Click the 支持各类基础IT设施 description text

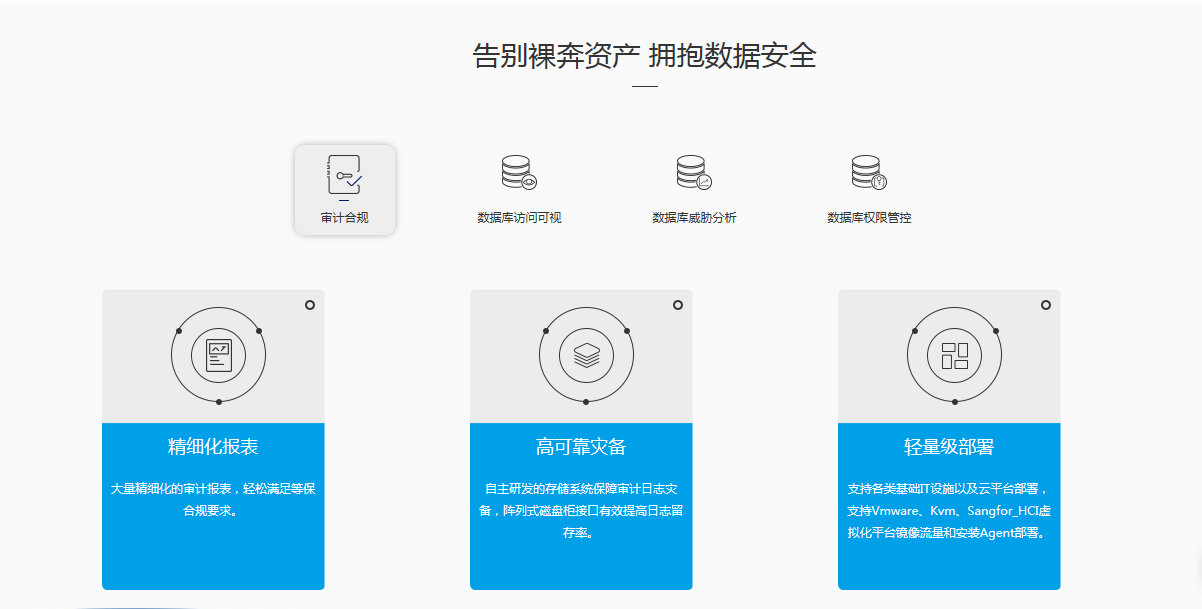pos(949,511)
